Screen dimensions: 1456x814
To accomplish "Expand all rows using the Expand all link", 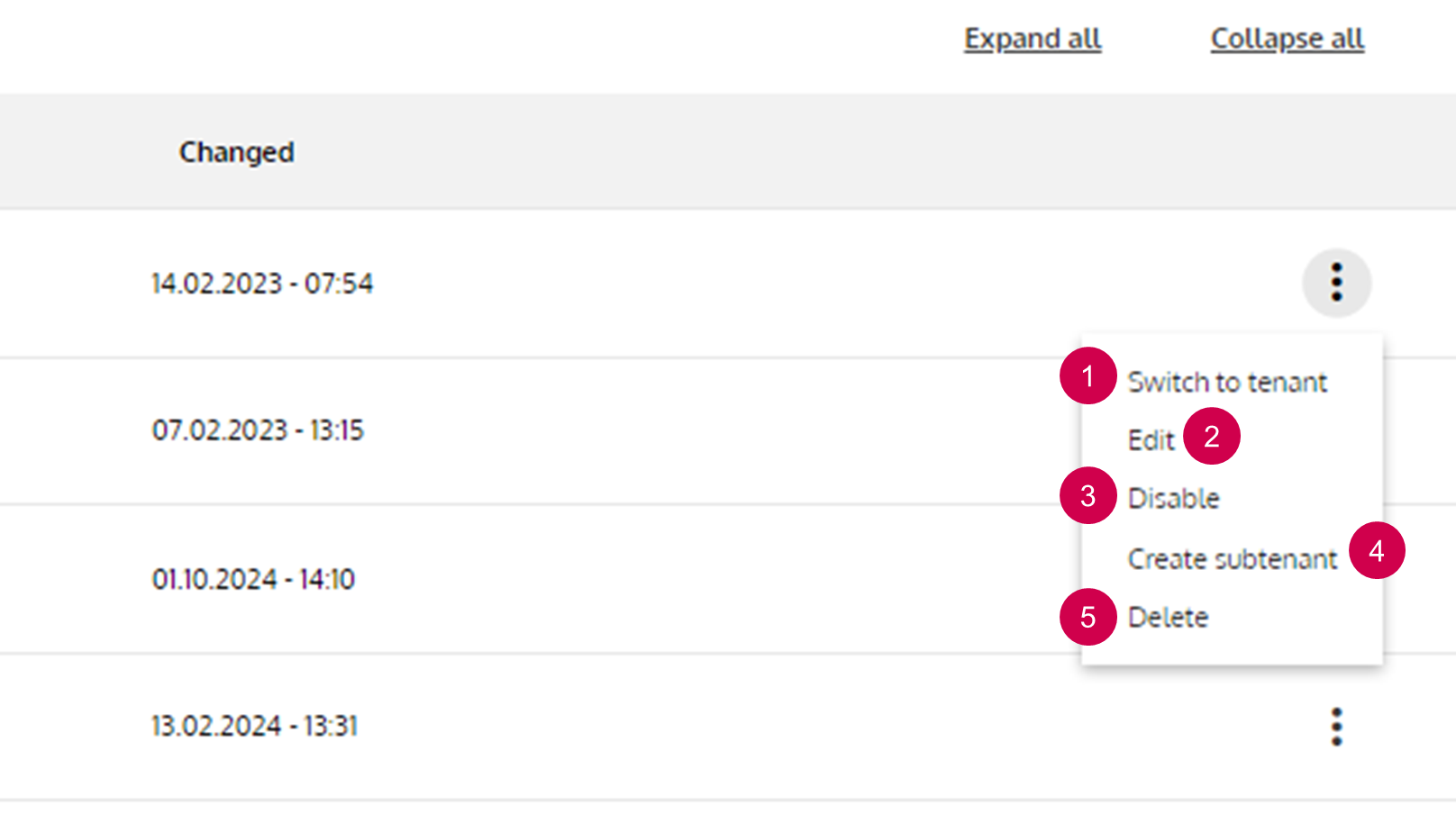I will pos(1033,39).
